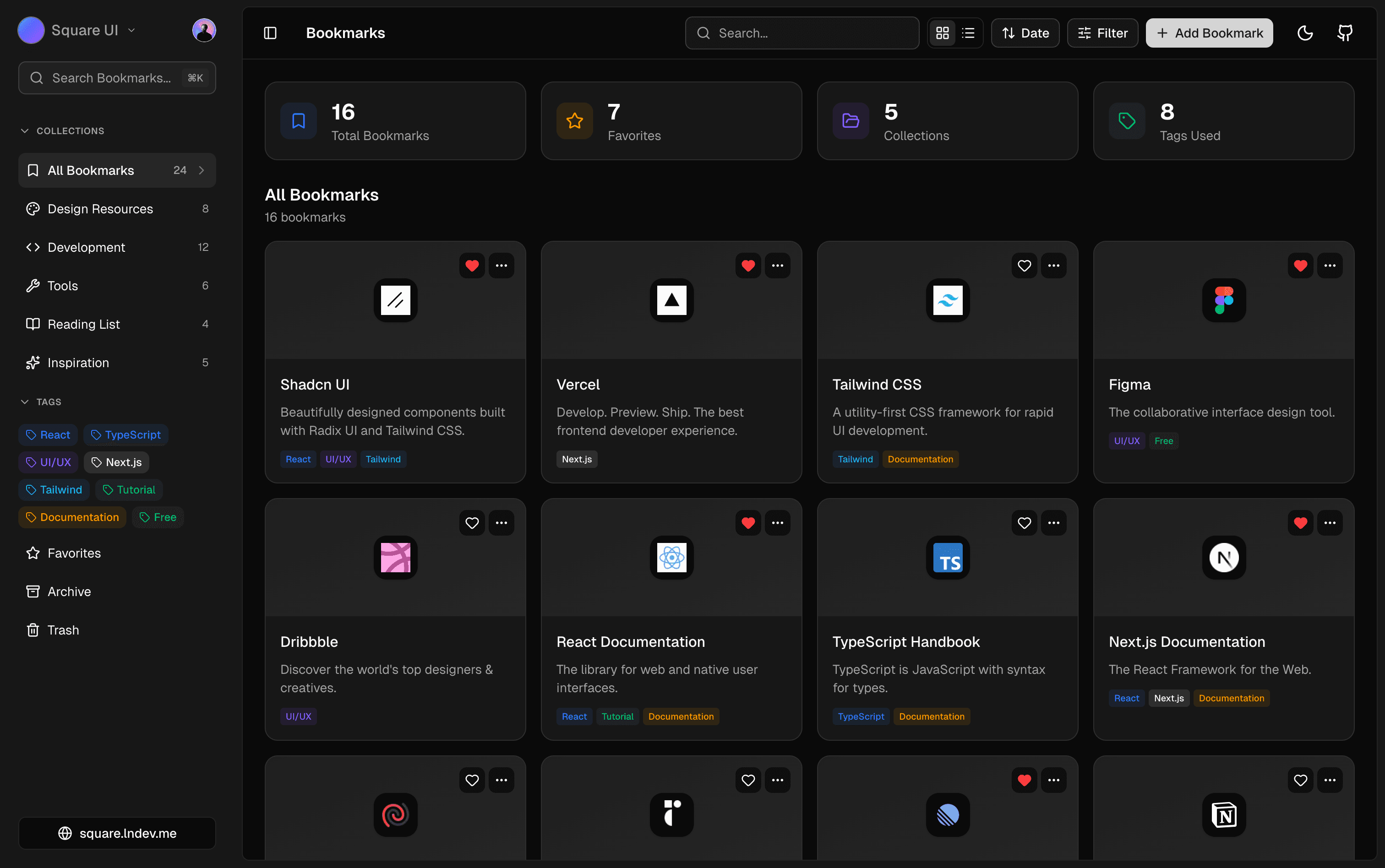Open the Reading List book icon
The width and height of the screenshot is (1385, 868).
click(x=33, y=324)
